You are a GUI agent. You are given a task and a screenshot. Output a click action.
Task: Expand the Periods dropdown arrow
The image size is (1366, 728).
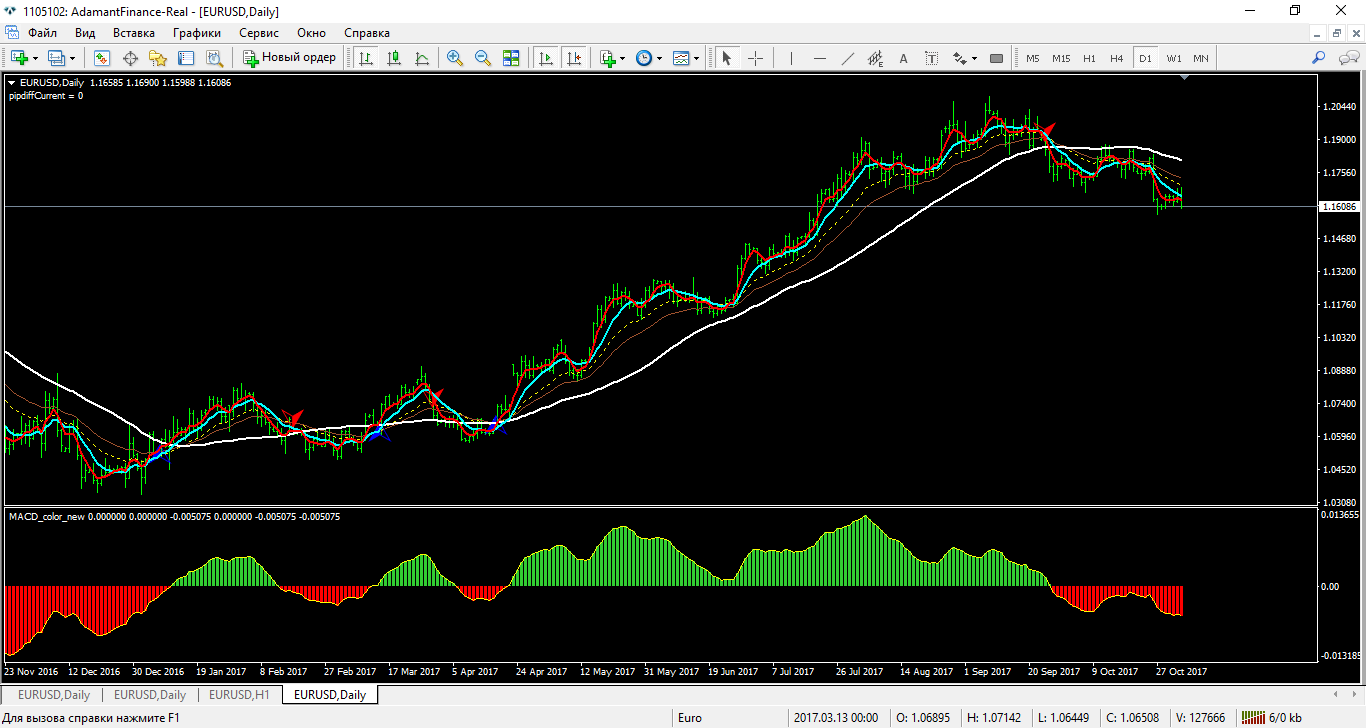tap(660, 58)
